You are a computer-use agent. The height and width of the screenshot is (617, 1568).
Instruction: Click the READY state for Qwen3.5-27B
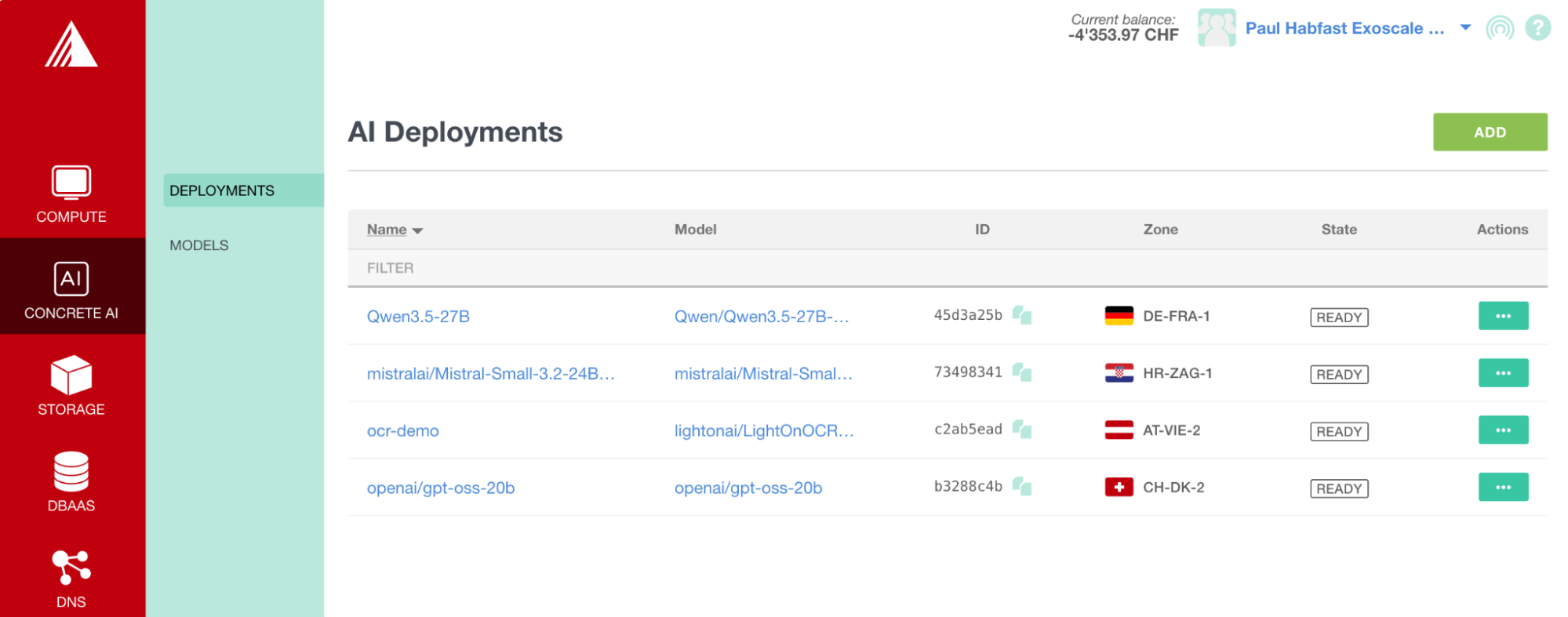pos(1339,318)
